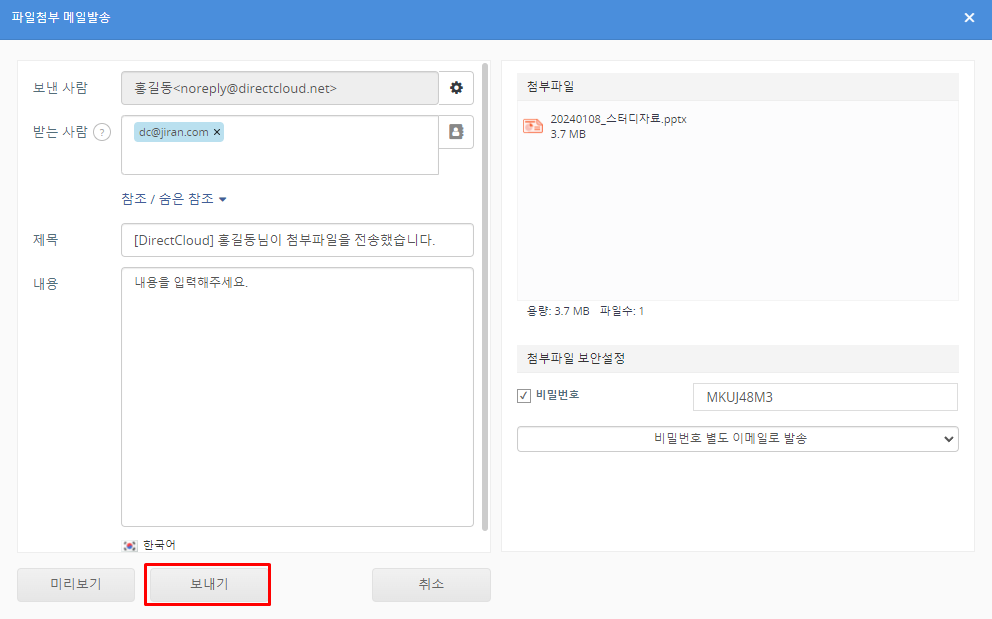This screenshot has width=992, height=619.
Task: Focus the 내용 message body textarea
Action: click(297, 400)
